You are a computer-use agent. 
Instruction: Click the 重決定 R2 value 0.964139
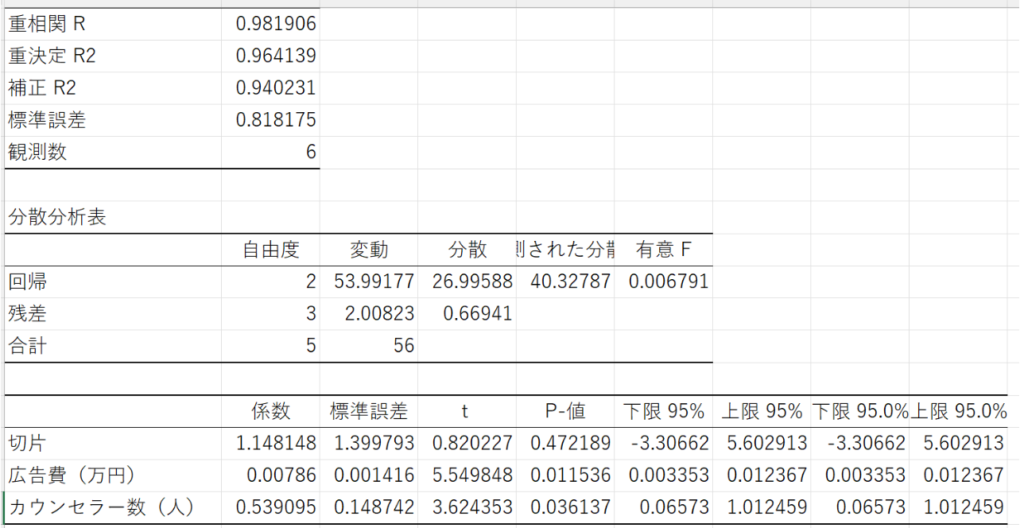276,56
